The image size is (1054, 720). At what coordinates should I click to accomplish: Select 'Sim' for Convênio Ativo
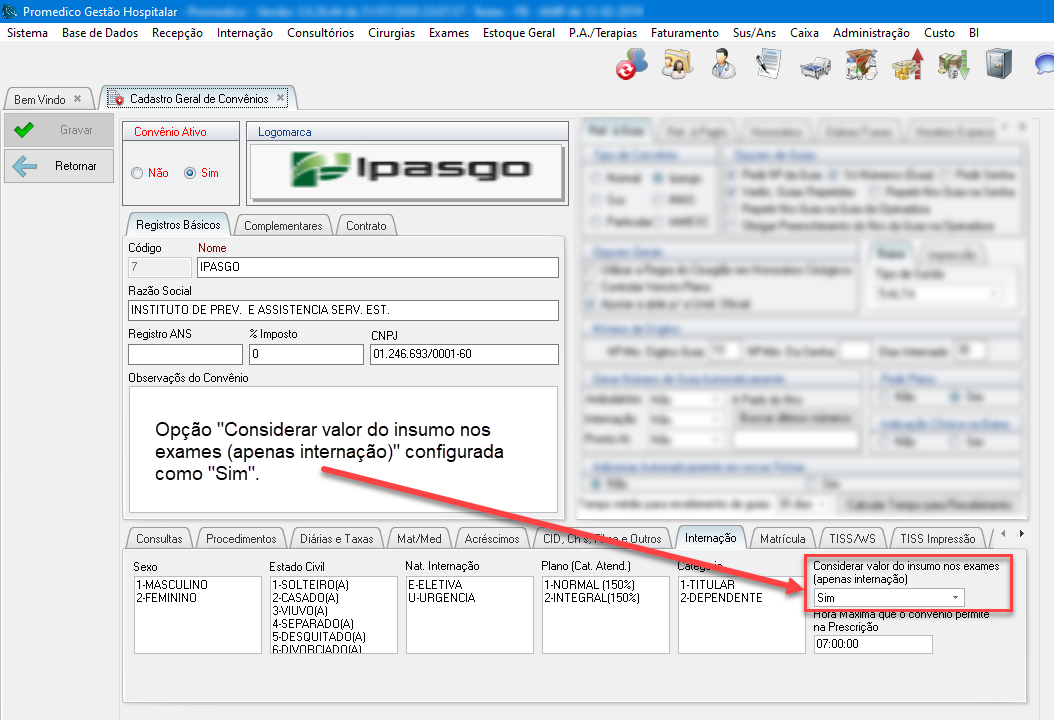coord(190,173)
